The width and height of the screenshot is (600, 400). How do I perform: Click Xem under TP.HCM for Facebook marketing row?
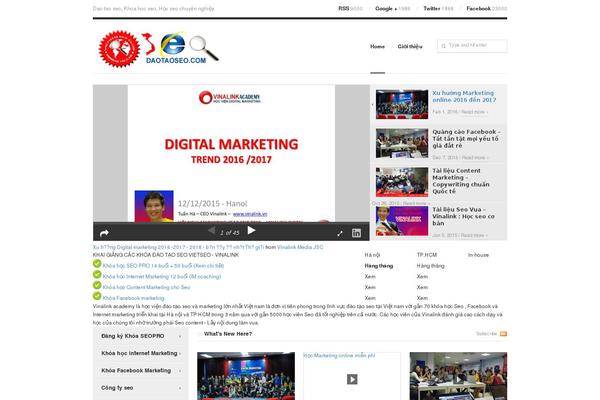coord(422,298)
